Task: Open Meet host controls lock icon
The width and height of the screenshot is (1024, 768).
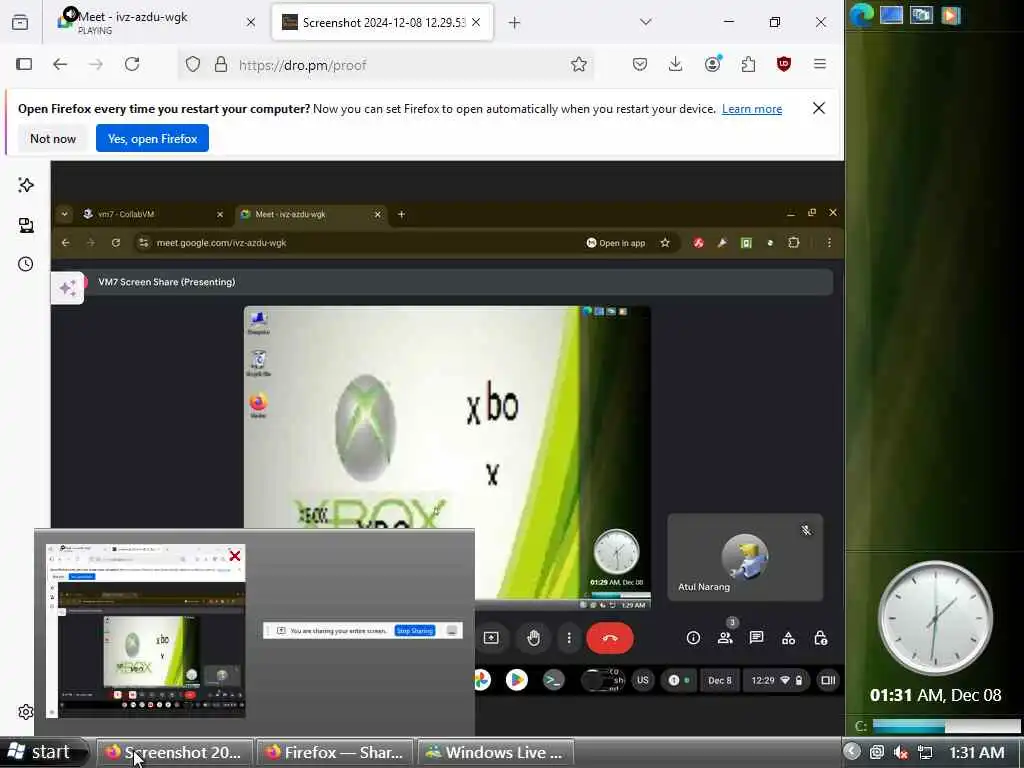Action: [821, 638]
